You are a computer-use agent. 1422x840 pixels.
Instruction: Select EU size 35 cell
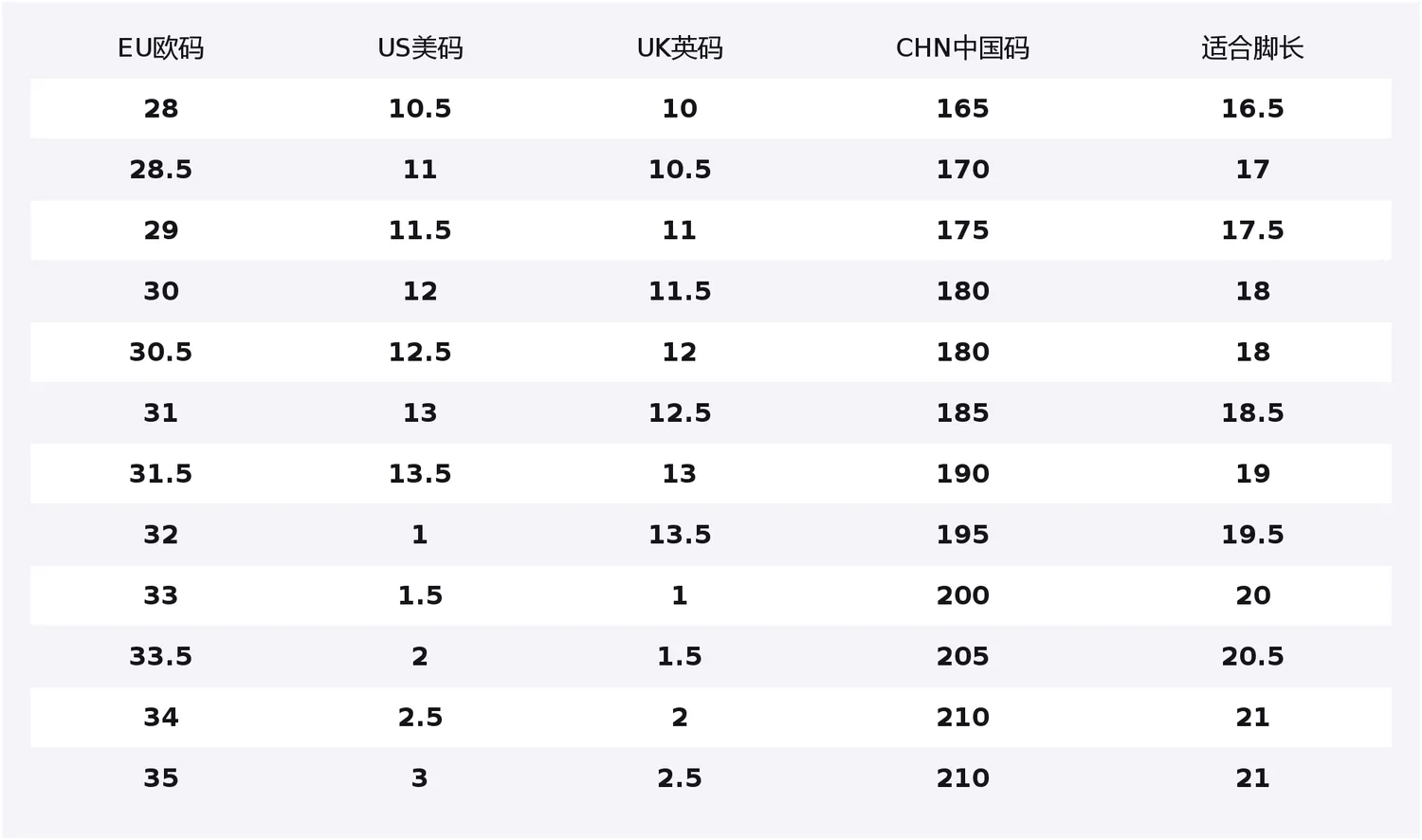[160, 778]
